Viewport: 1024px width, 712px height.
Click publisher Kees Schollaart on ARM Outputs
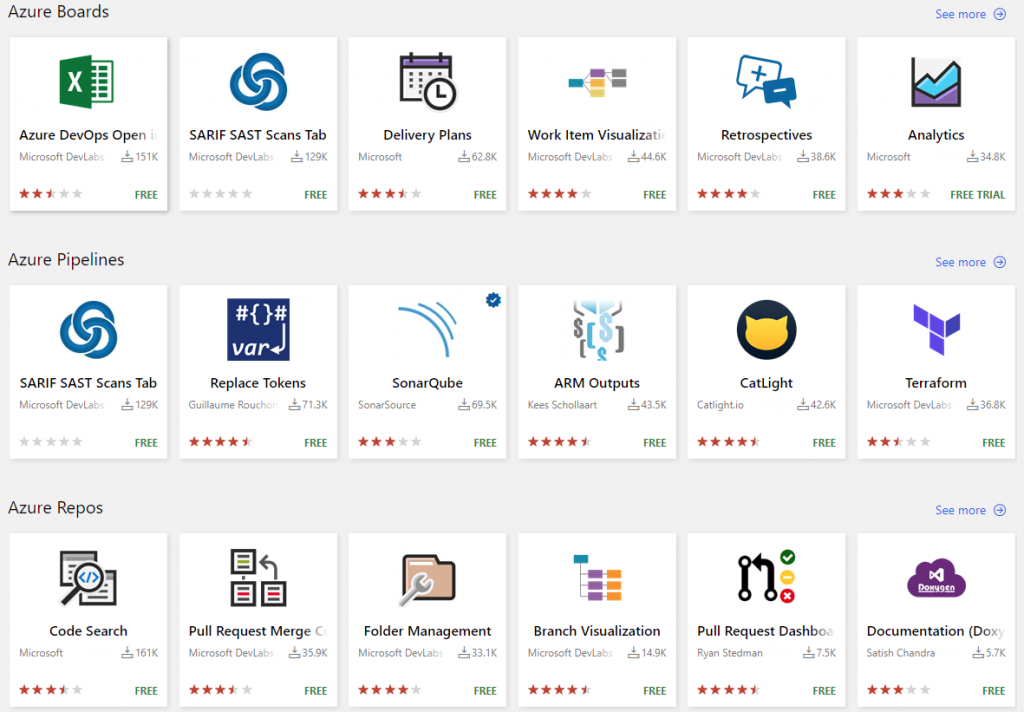pos(562,405)
